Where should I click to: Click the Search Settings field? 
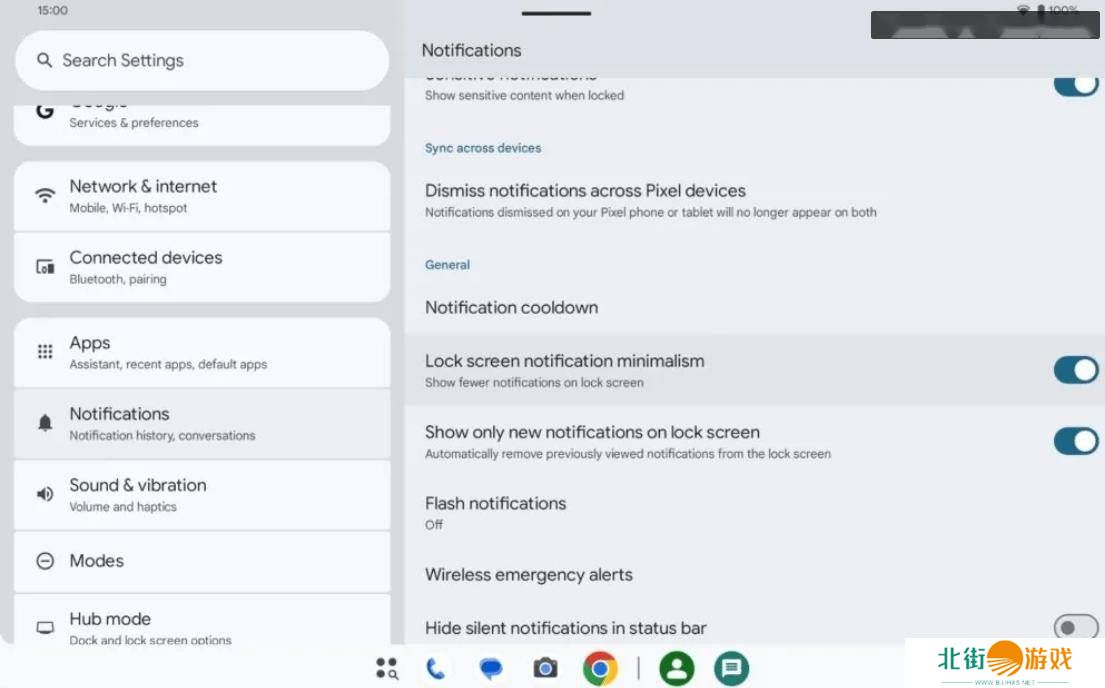[x=201, y=60]
